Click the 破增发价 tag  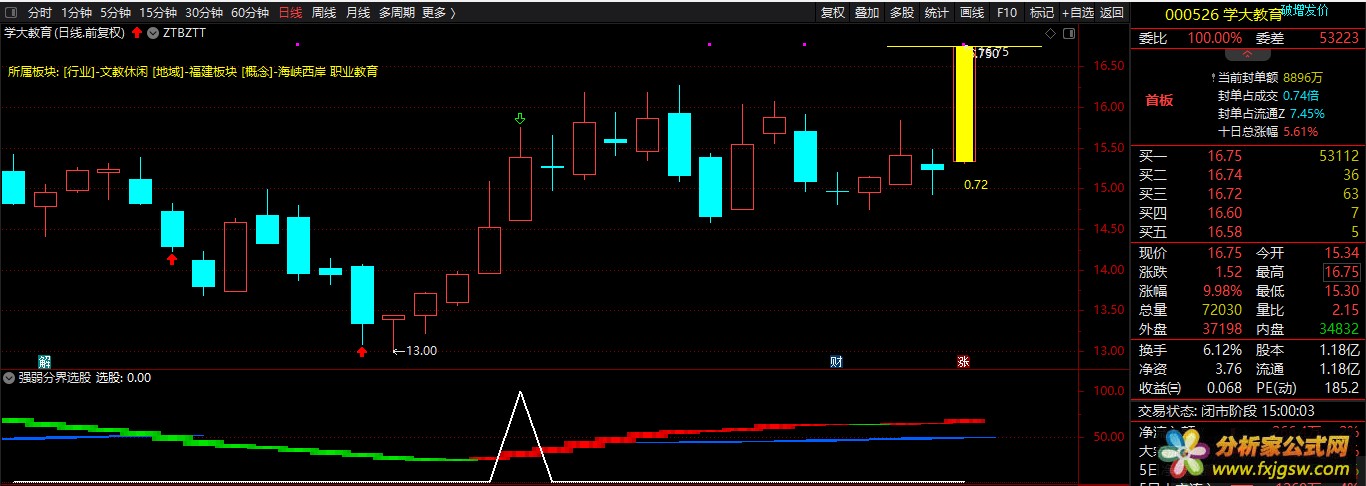1306,10
